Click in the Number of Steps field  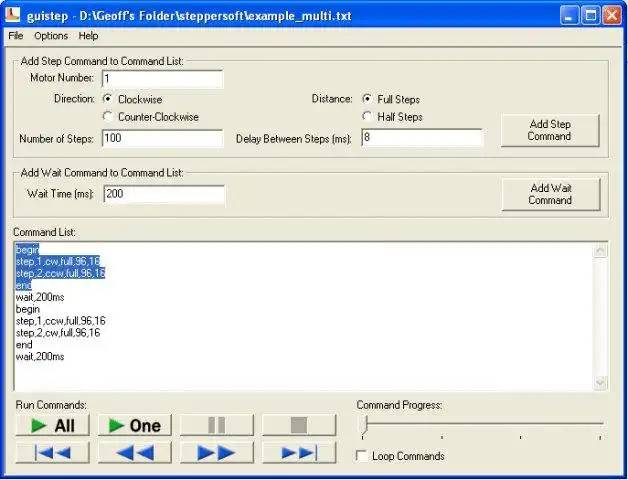click(x=162, y=138)
